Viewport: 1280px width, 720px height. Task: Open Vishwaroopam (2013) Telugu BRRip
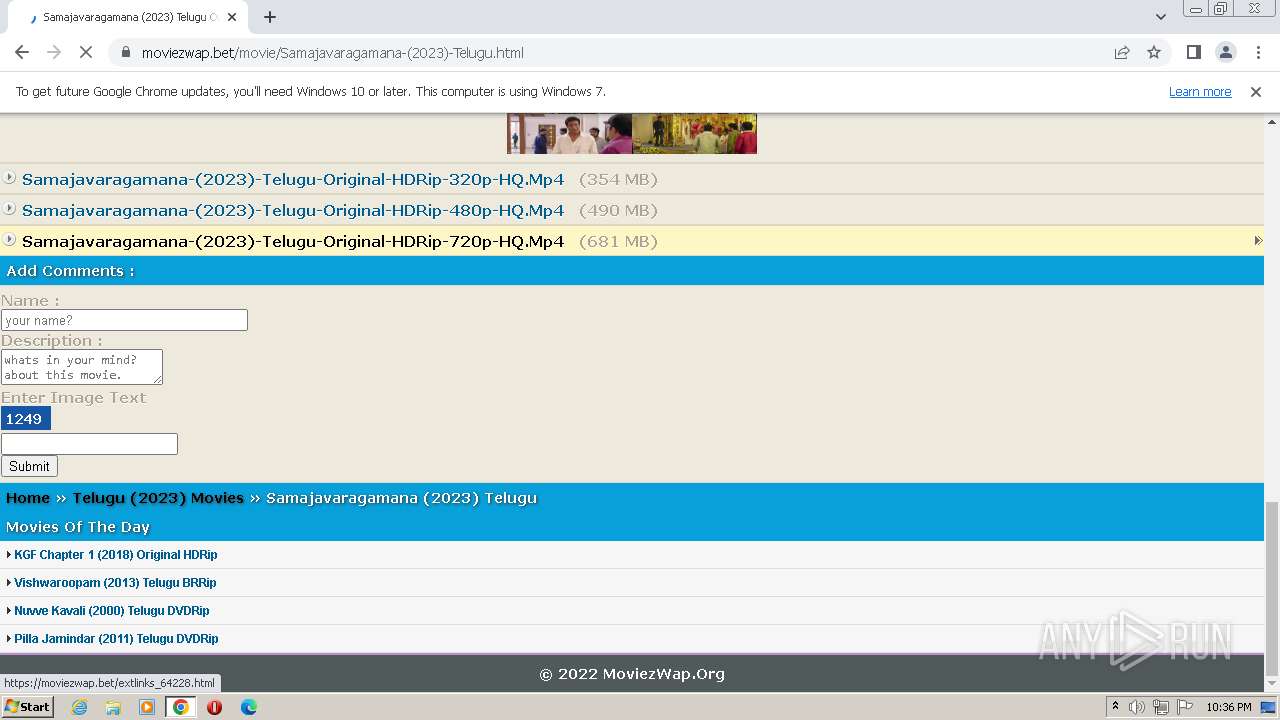point(115,583)
